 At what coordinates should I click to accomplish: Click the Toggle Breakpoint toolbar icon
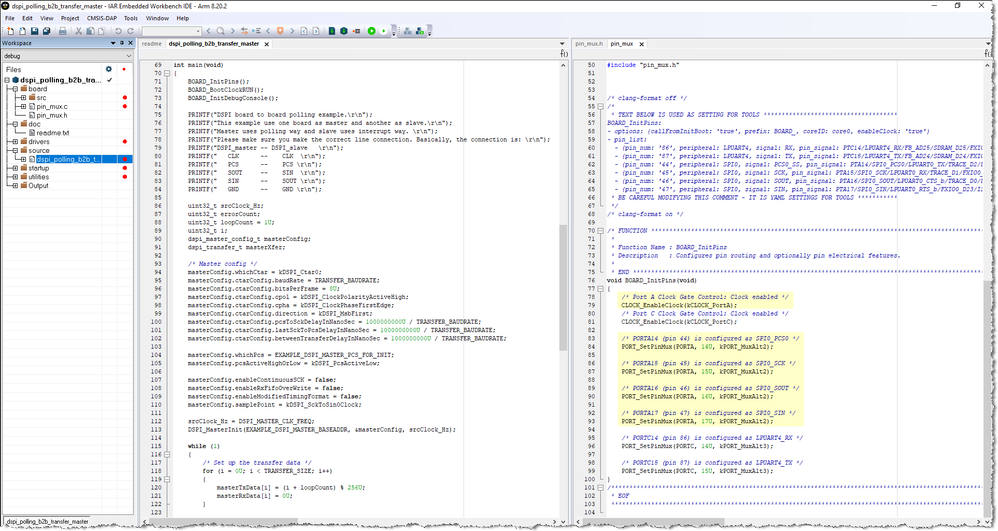357,31
